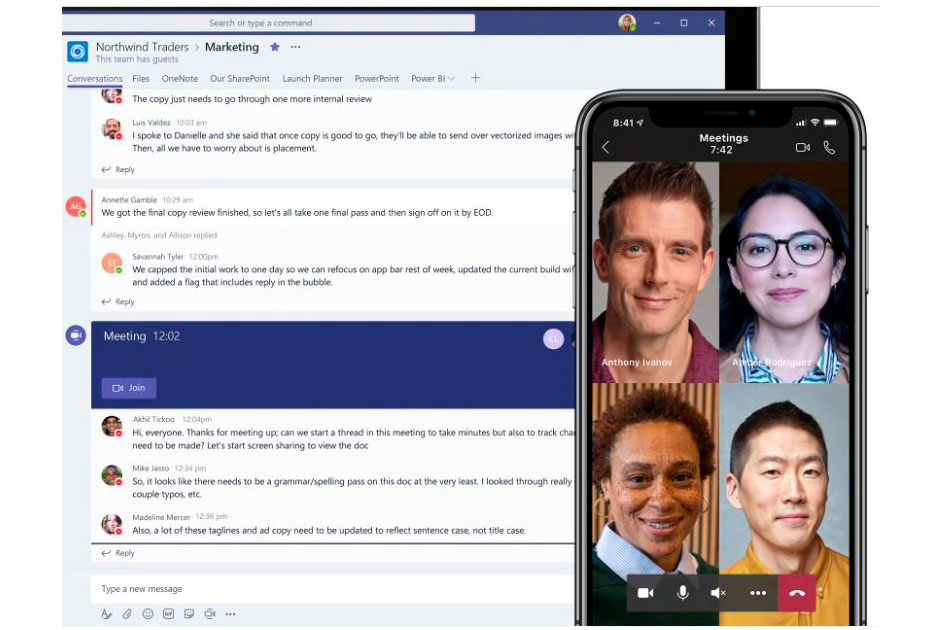
Task: Open Annette Gamble's AG avatar
Action: [x=76, y=206]
